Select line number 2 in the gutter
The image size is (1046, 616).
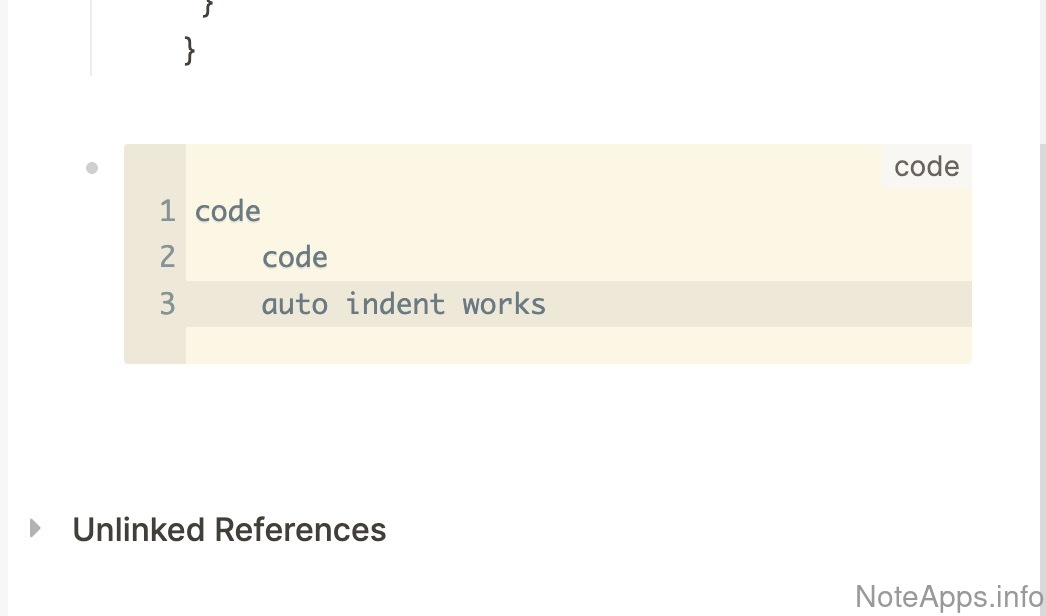click(167, 258)
